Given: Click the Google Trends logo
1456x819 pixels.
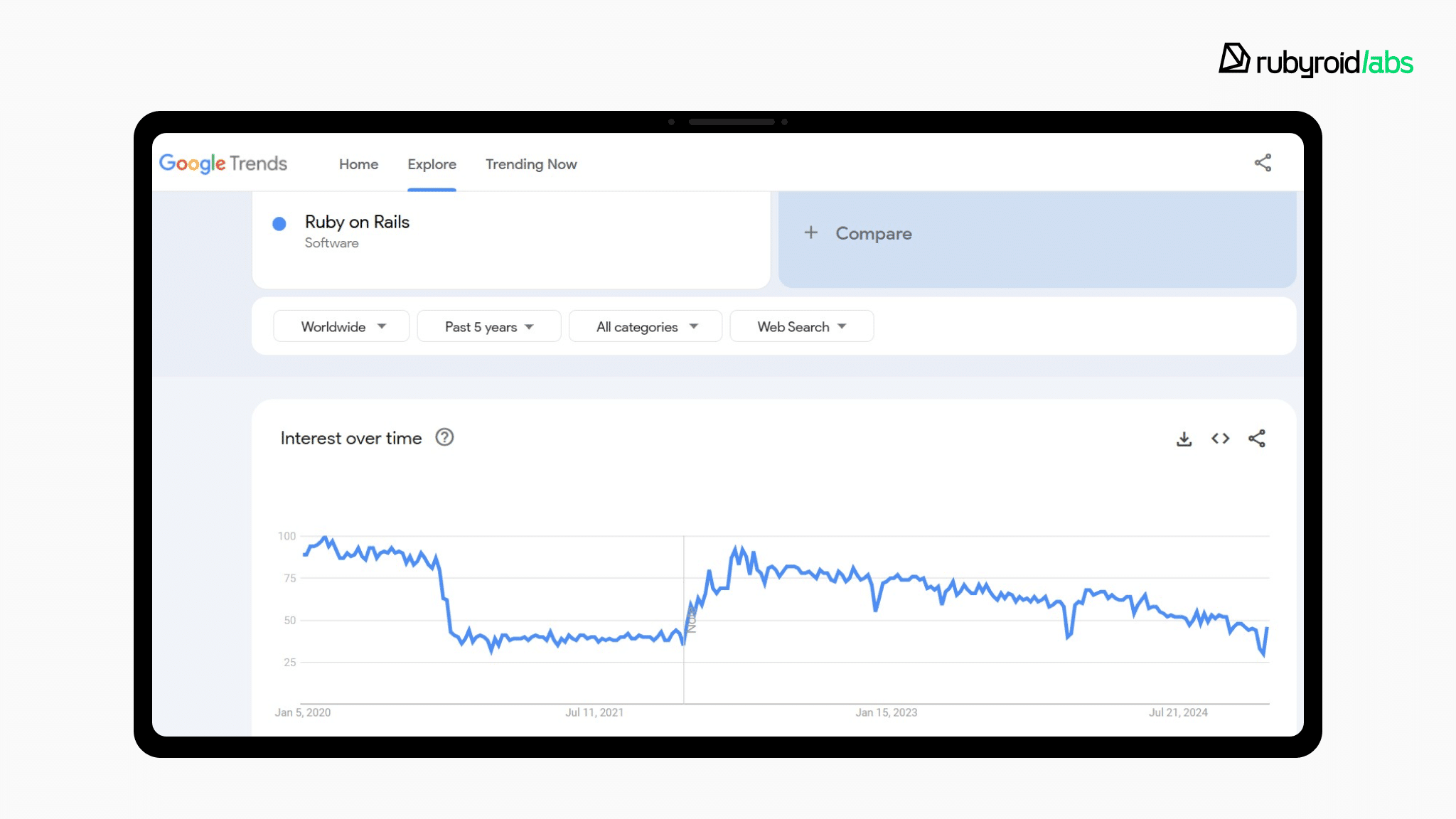Looking at the screenshot, I should (223, 164).
